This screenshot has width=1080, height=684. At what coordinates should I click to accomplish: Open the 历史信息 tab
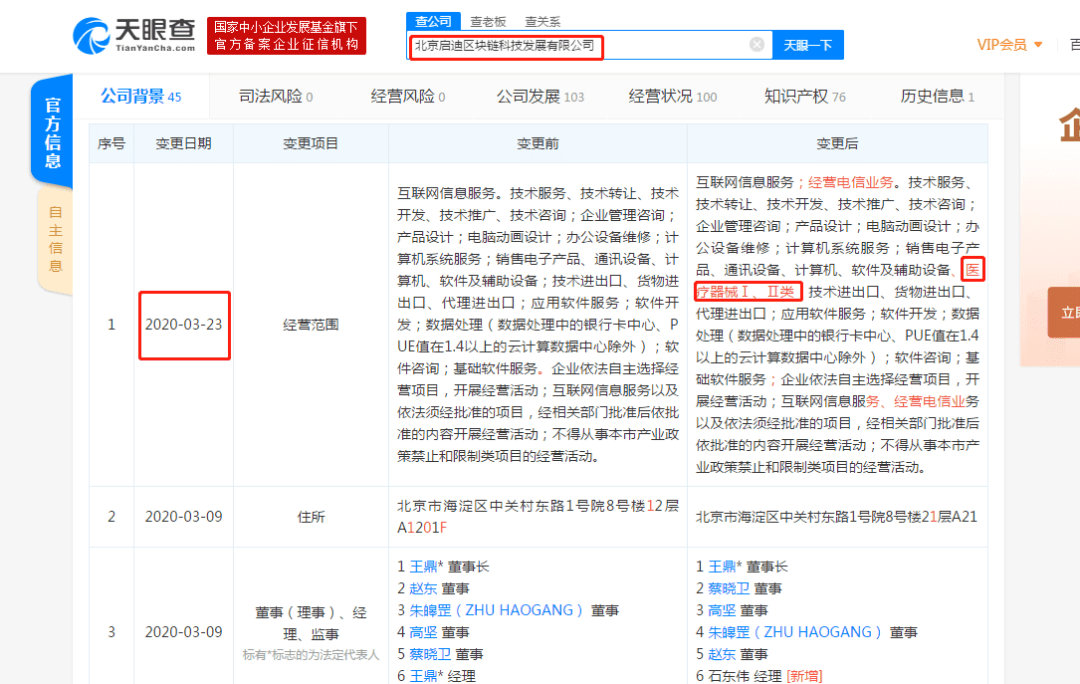pyautogui.click(x=937, y=96)
